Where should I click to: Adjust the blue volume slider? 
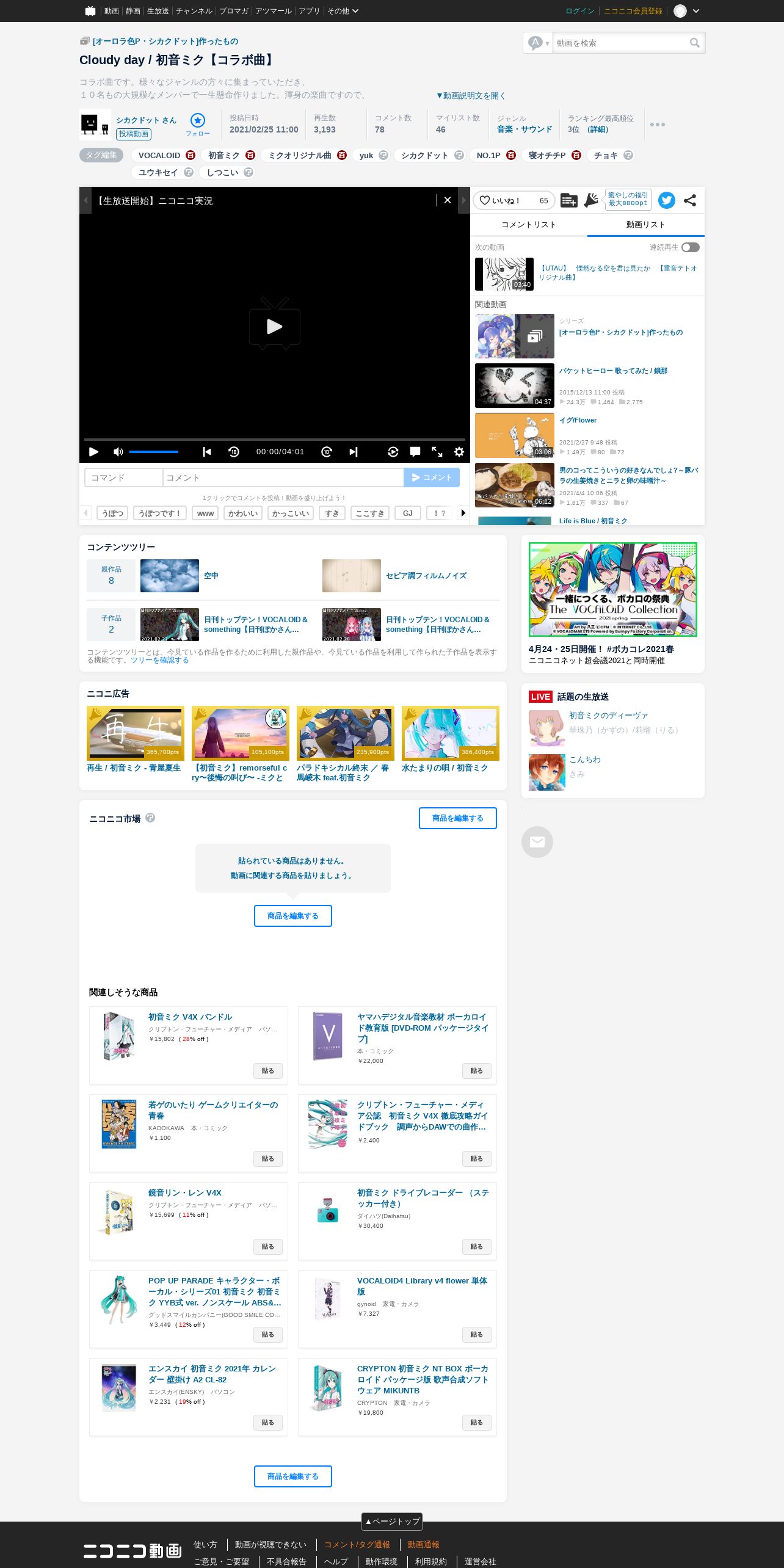pos(154,452)
